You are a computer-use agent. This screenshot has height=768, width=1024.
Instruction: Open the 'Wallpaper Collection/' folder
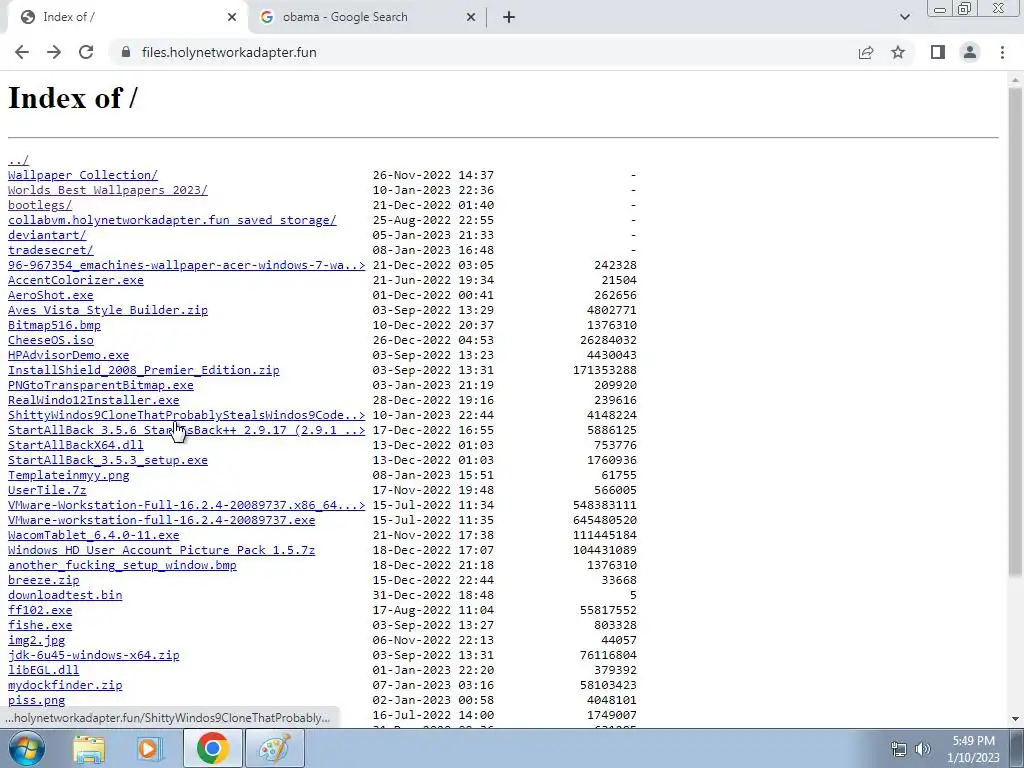tap(83, 175)
